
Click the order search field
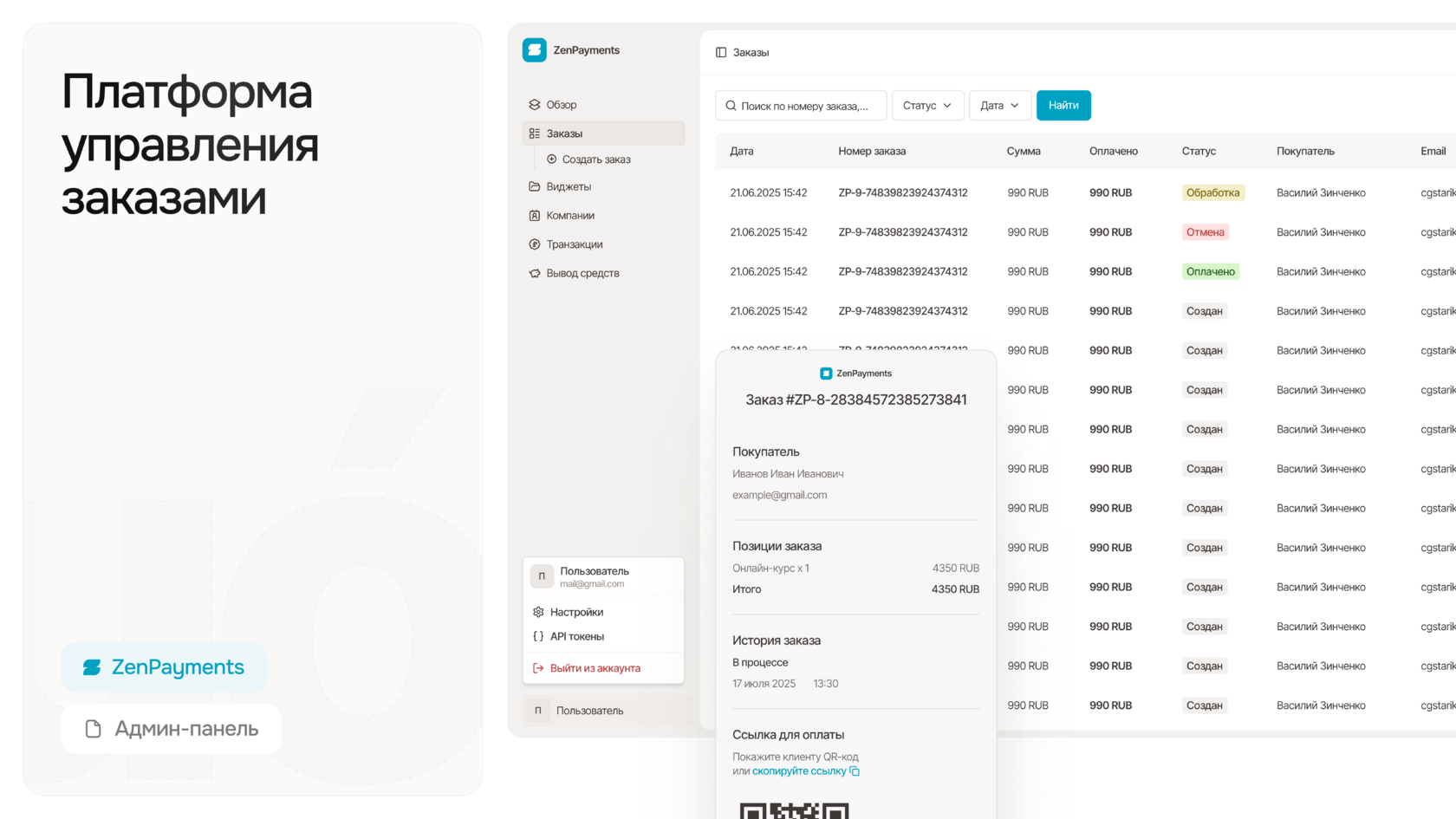click(801, 106)
